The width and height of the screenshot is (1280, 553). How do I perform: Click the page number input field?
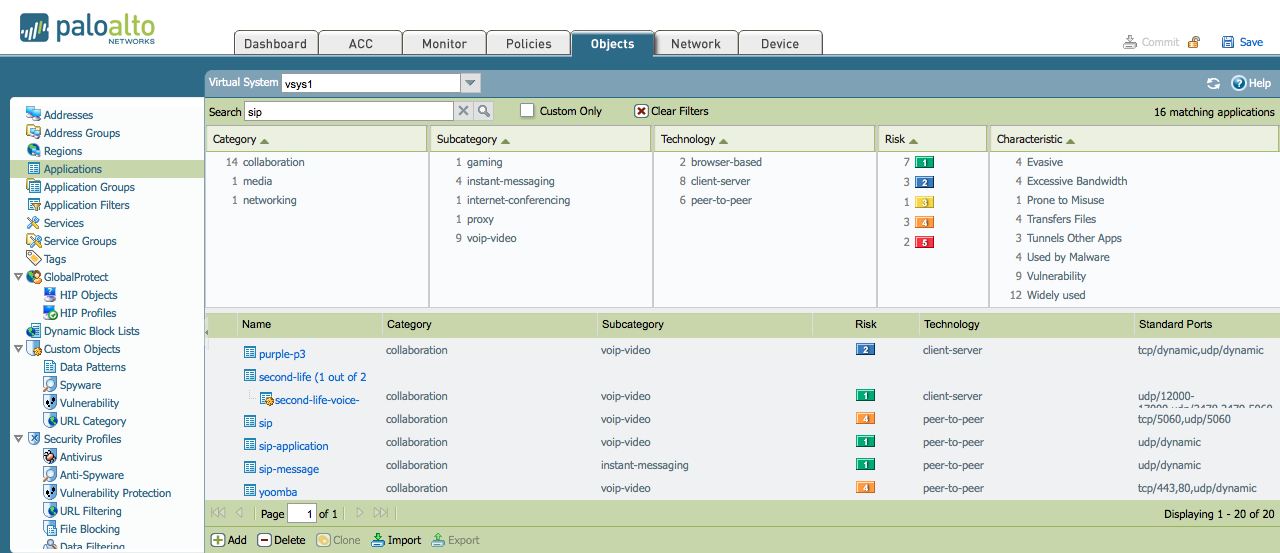tap(301, 513)
